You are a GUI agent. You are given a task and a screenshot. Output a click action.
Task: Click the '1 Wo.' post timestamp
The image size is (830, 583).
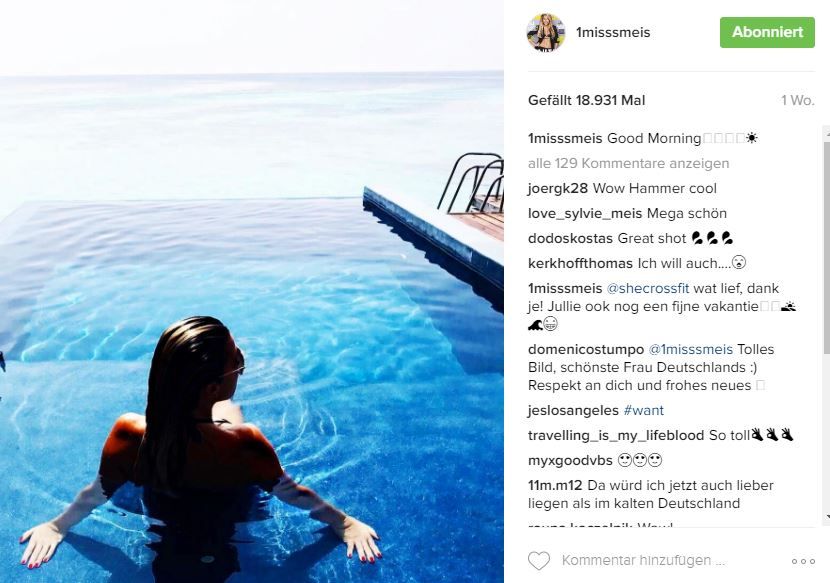[798, 101]
